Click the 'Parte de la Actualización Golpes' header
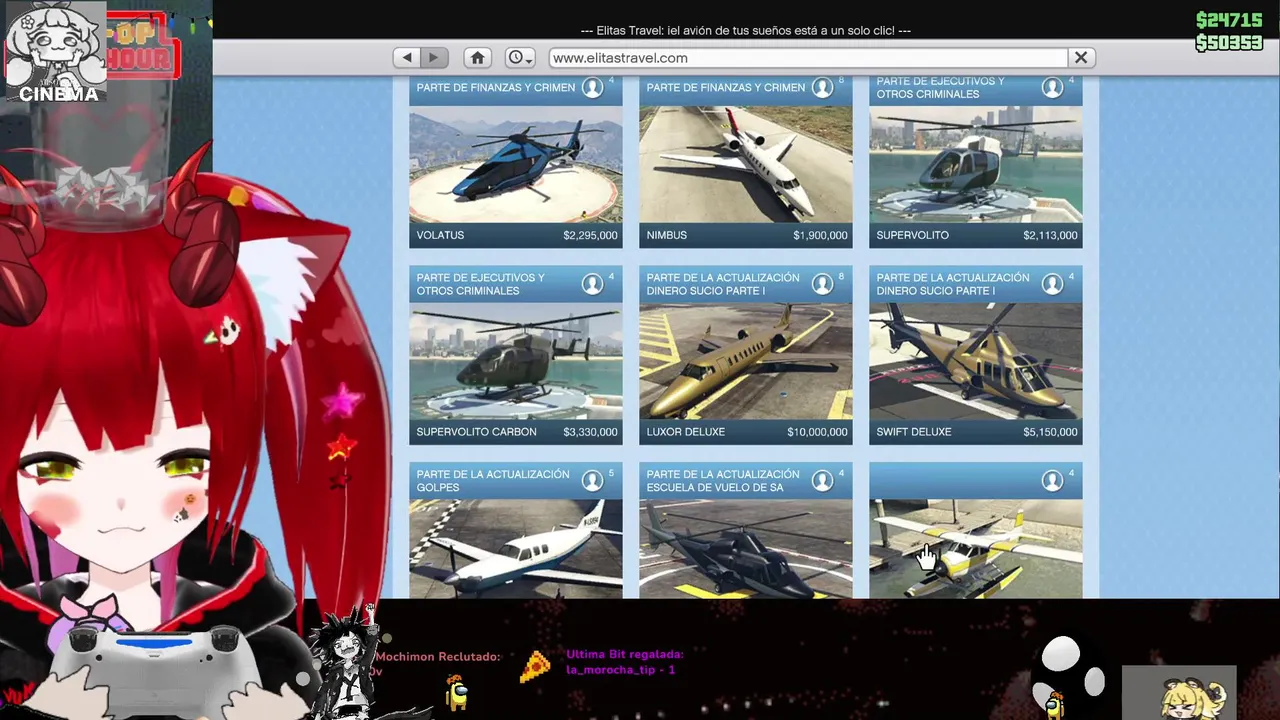 pyautogui.click(x=493, y=481)
